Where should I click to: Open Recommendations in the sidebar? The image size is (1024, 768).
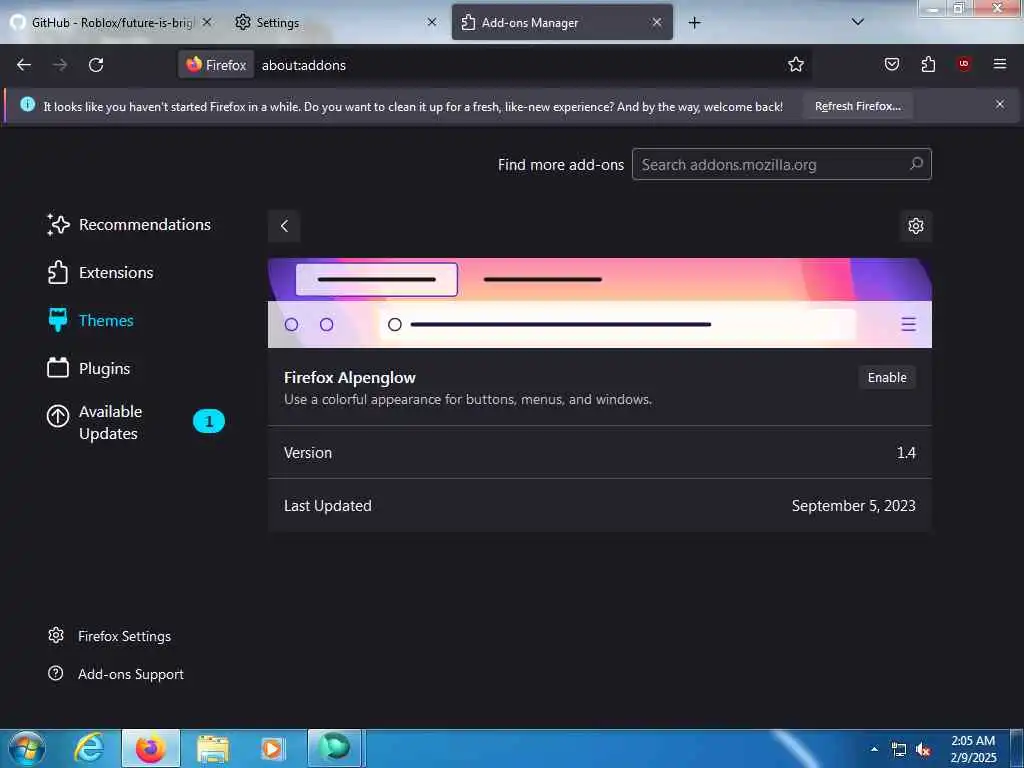click(x=129, y=225)
